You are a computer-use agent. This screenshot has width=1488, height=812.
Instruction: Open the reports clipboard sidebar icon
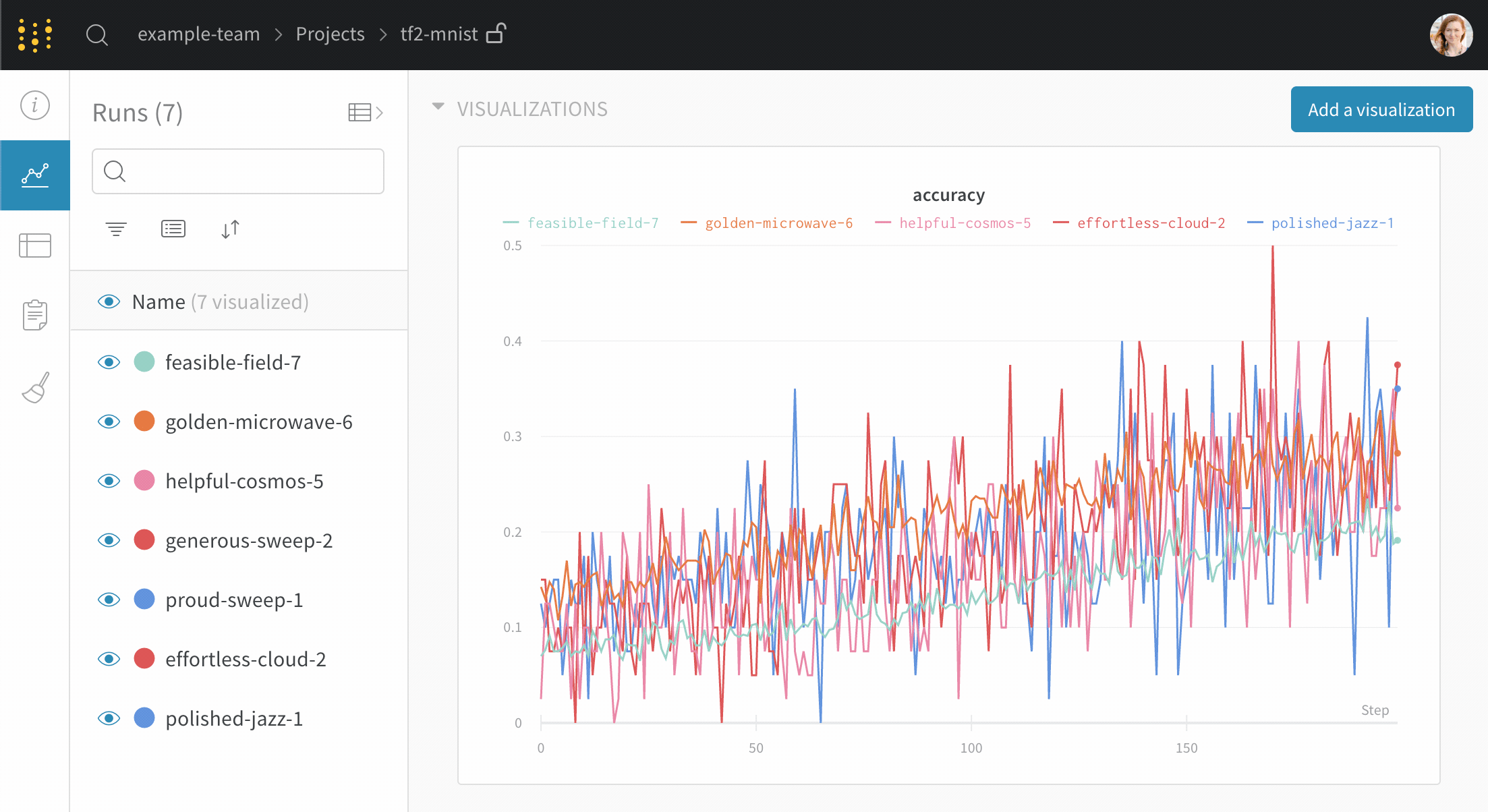(35, 316)
